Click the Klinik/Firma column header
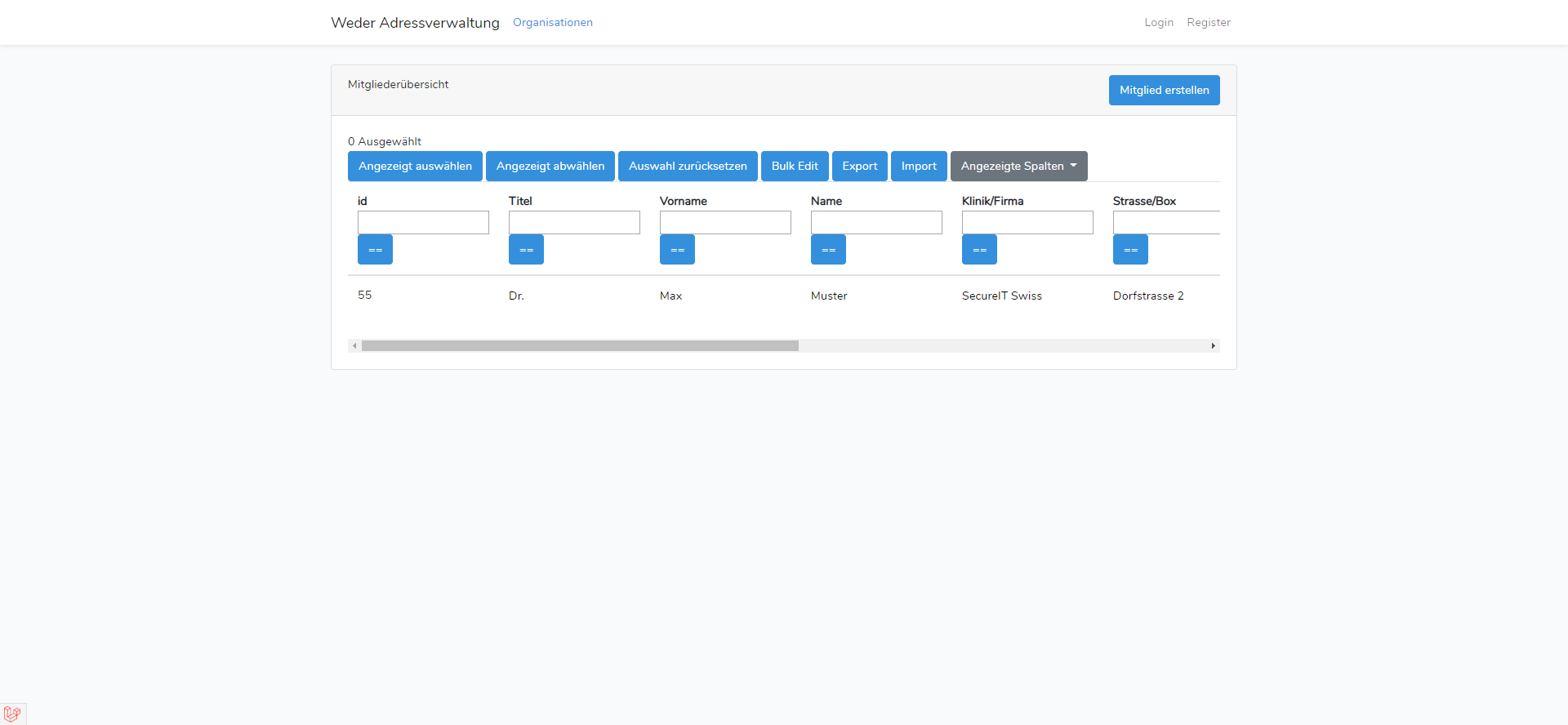The image size is (1568, 725). point(992,201)
